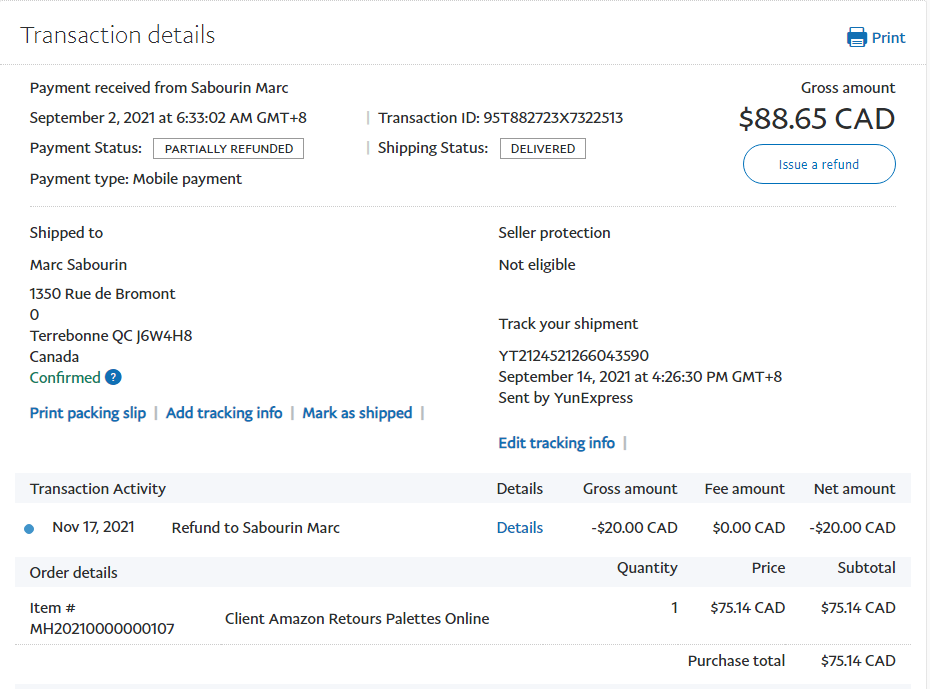Click the Order details header
The height and width of the screenshot is (689, 930).
74,573
